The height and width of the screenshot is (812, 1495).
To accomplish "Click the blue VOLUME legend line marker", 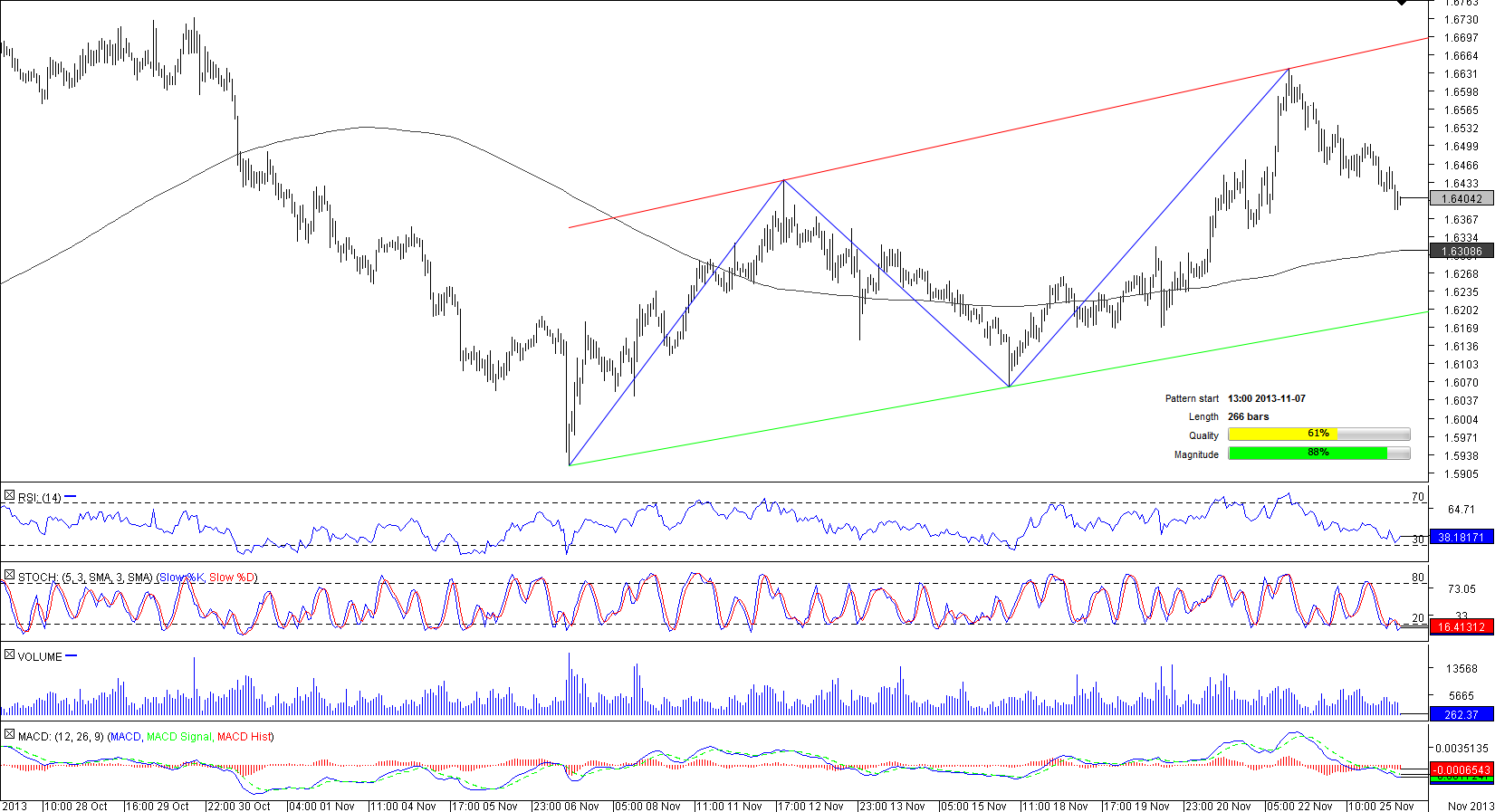I will click(72, 656).
